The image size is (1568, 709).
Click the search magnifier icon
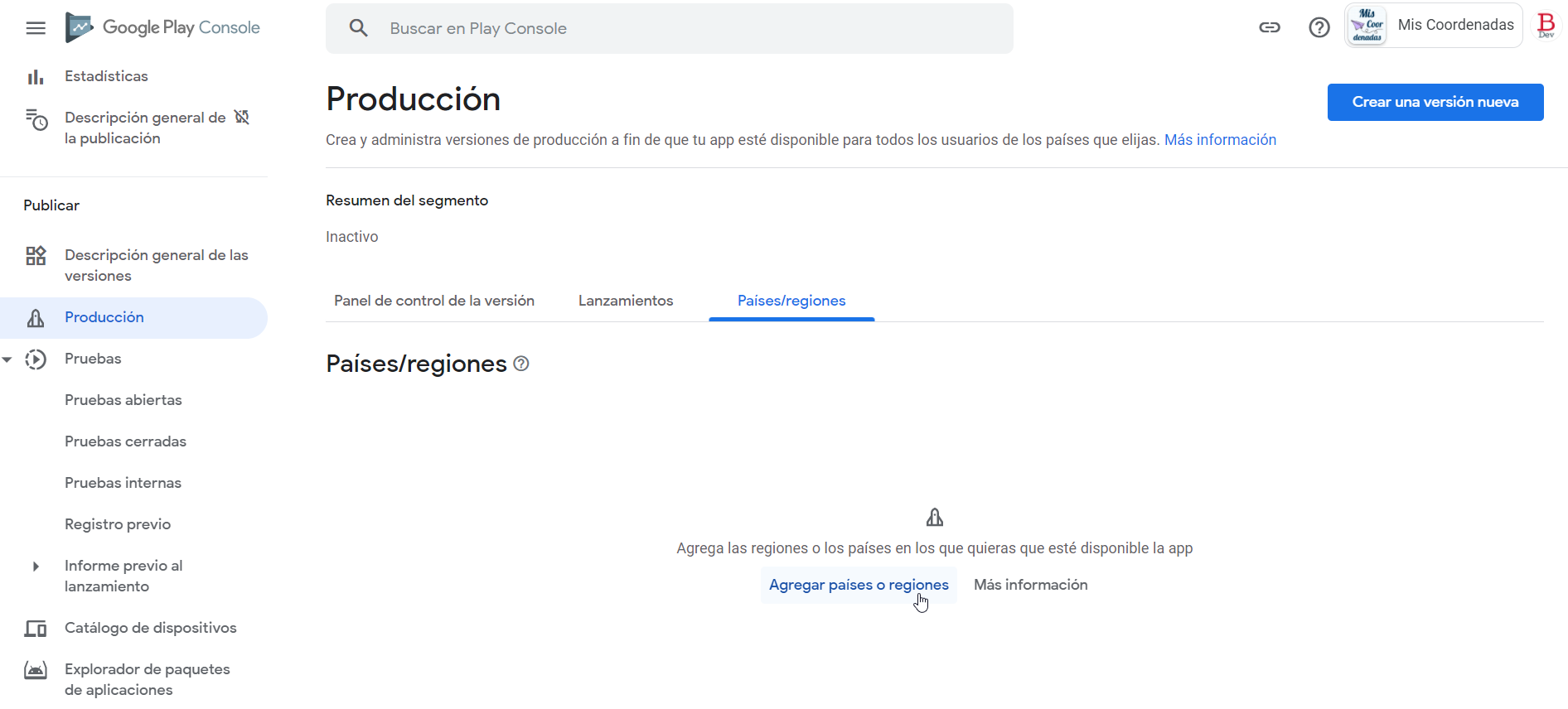coord(359,28)
